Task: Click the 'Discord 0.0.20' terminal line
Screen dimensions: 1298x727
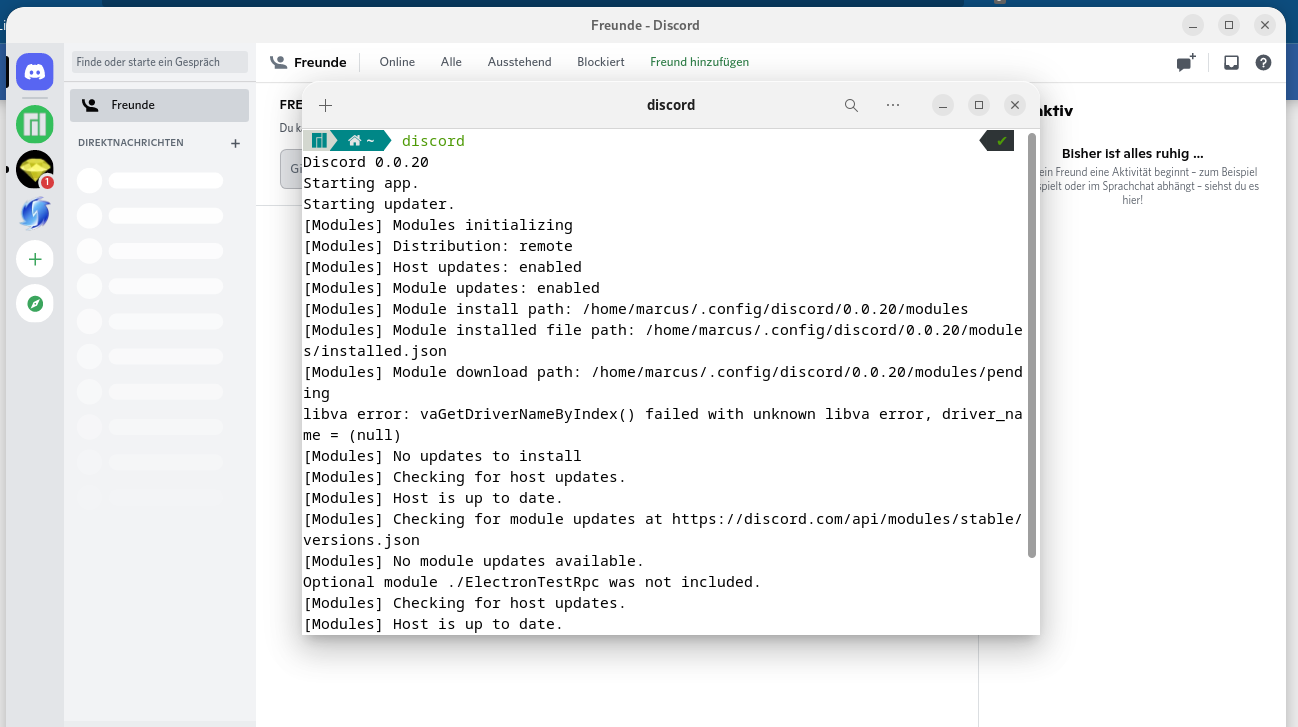Action: (366, 162)
